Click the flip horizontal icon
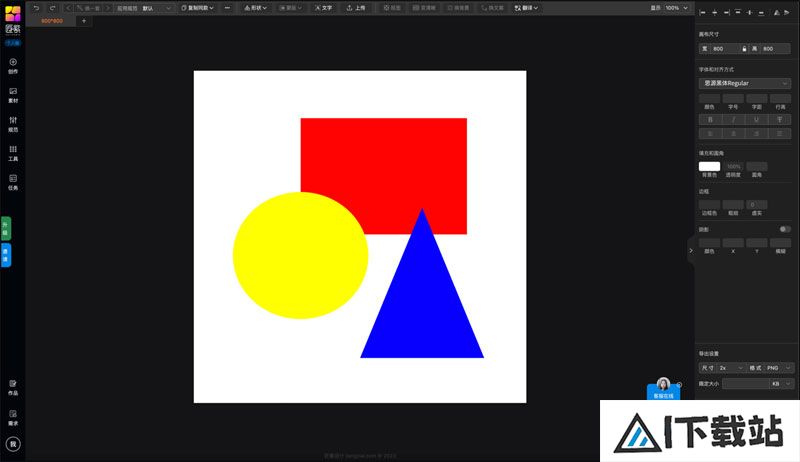 [777, 12]
